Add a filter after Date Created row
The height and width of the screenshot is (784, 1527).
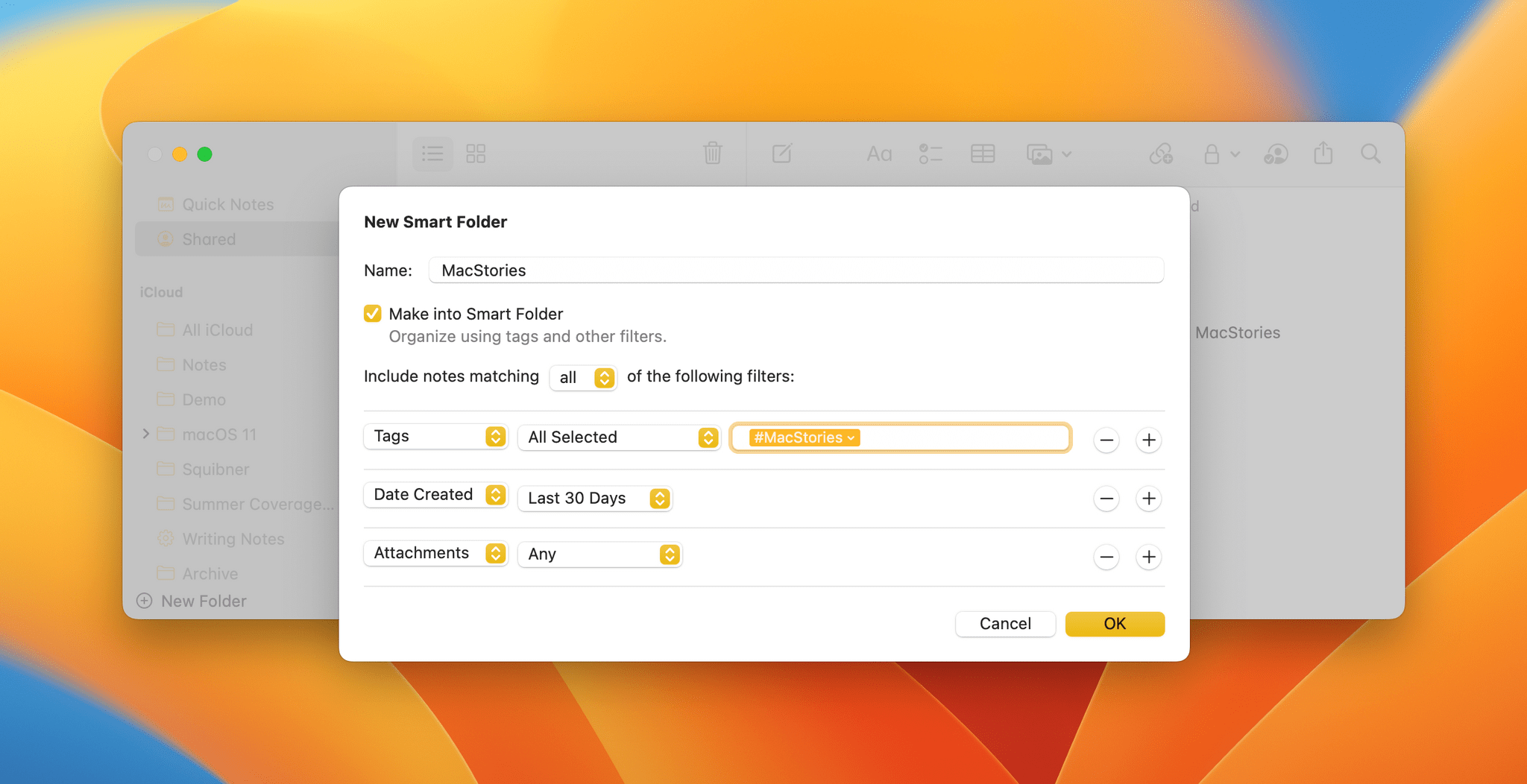pos(1149,499)
